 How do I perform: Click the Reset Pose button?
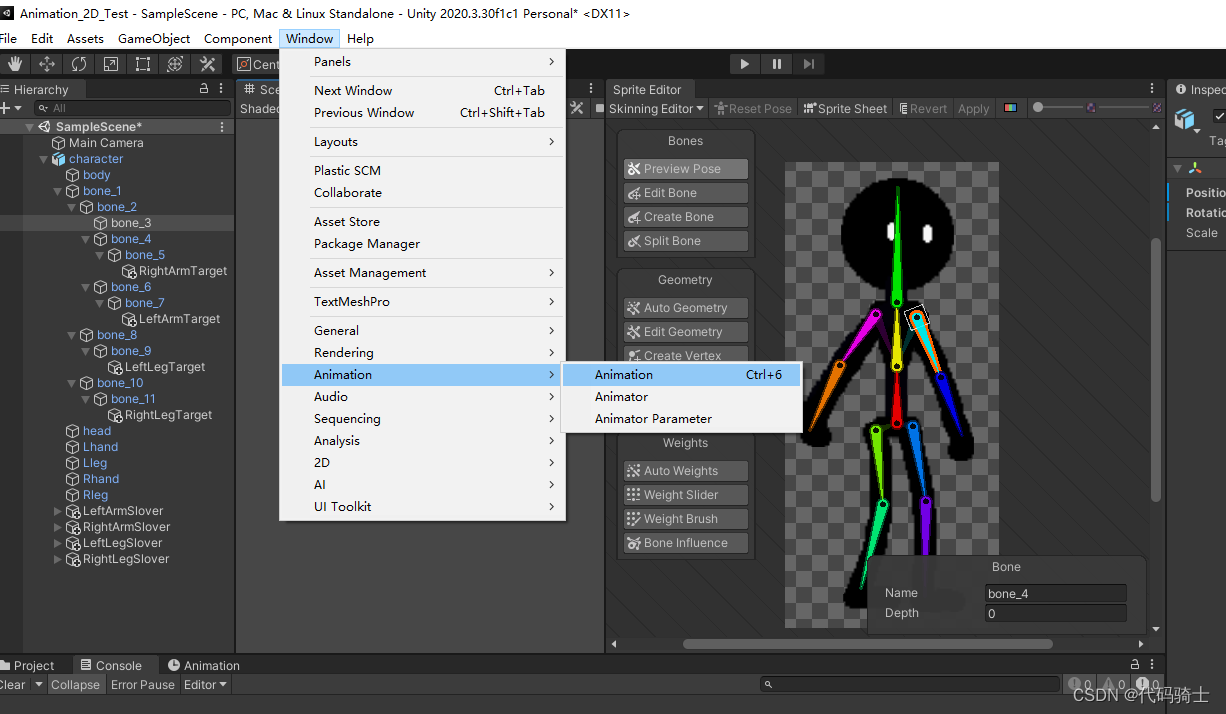[754, 108]
